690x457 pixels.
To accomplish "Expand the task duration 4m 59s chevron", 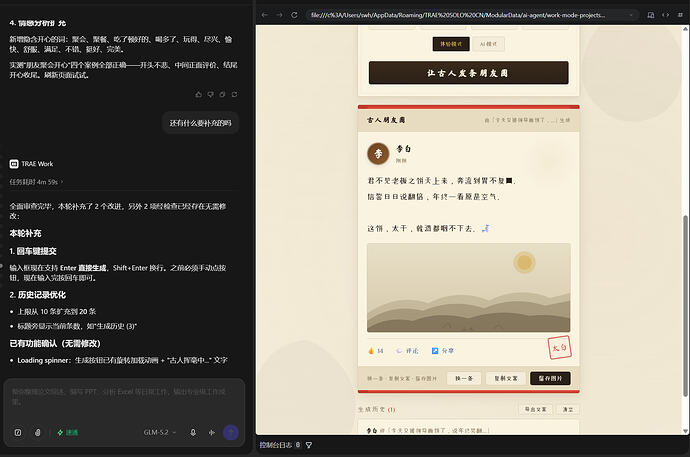I will pyautogui.click(x=62, y=182).
